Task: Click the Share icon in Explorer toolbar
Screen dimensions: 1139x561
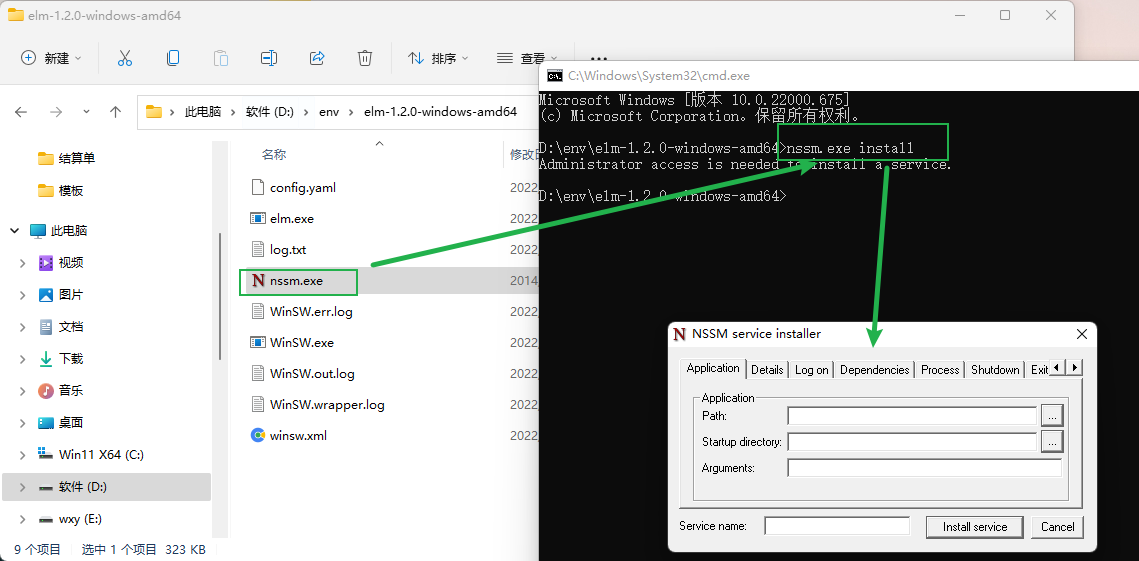Action: click(317, 58)
